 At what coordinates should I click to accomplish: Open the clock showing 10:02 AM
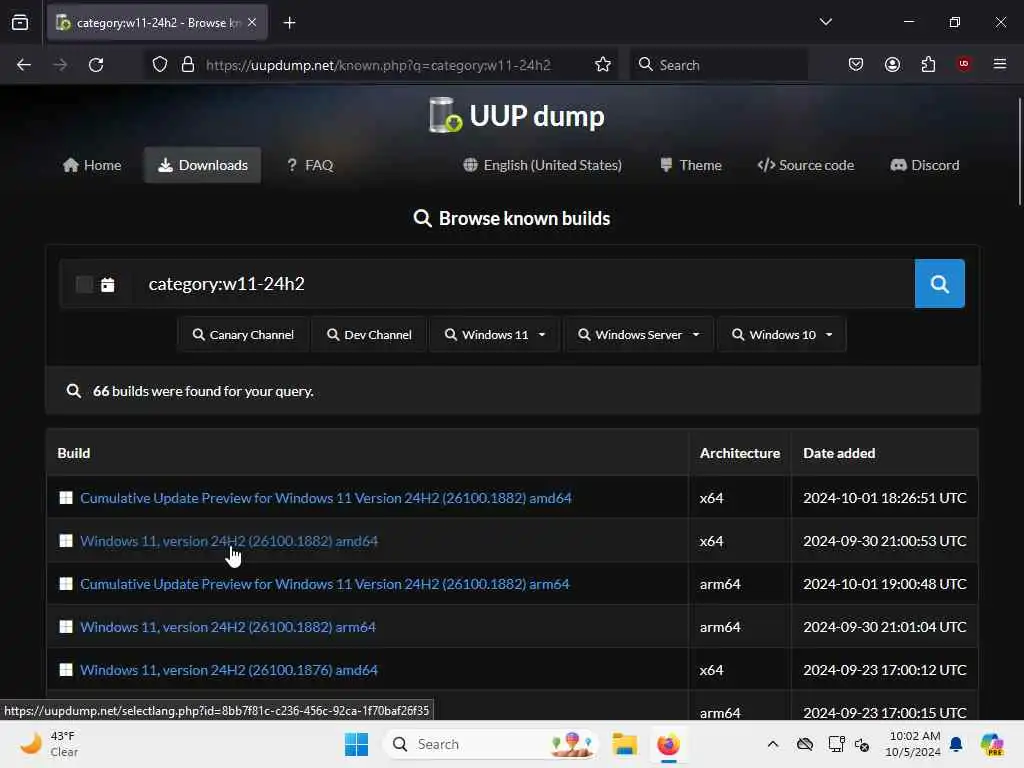(x=913, y=744)
